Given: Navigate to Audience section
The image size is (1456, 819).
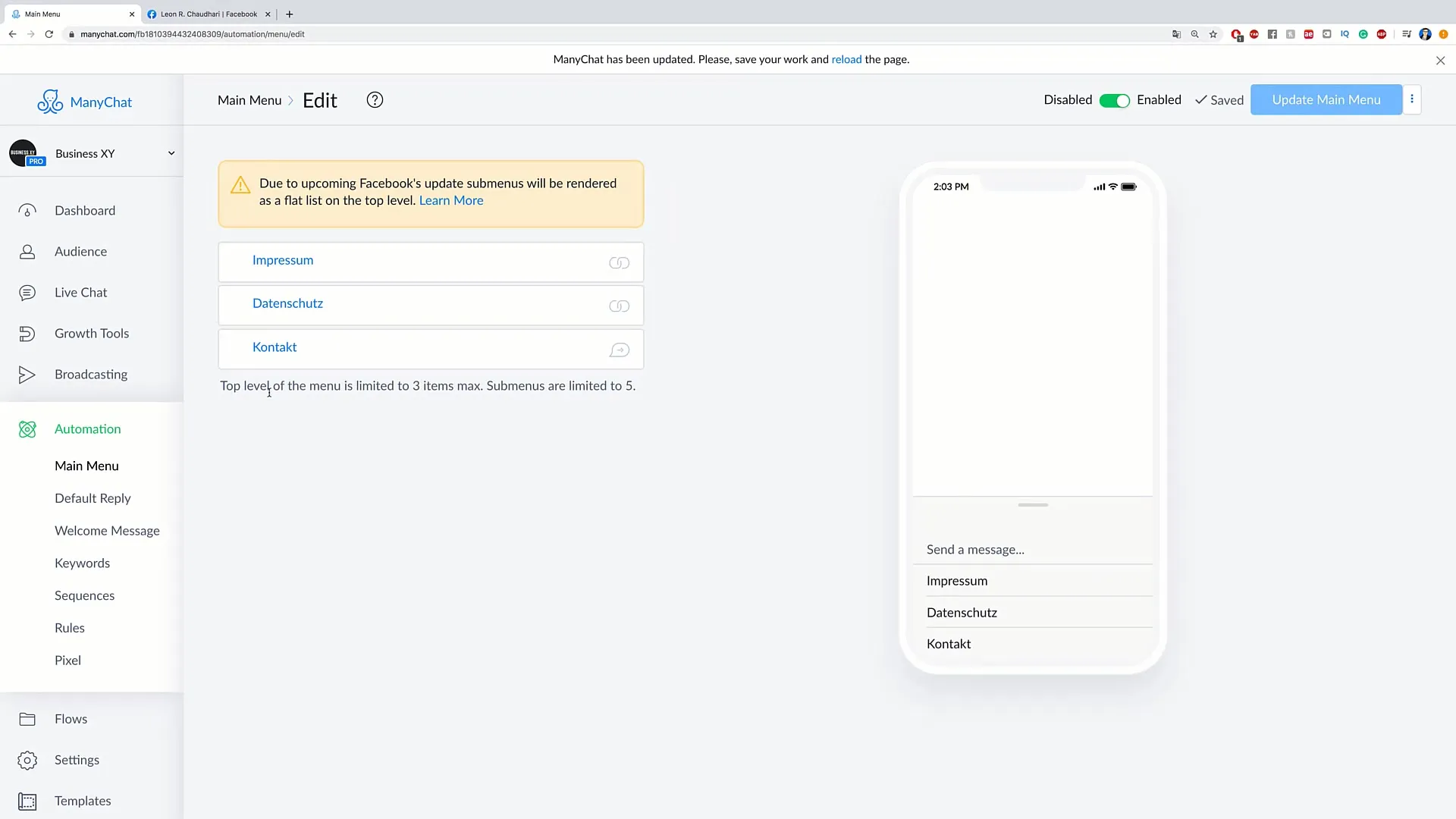Looking at the screenshot, I should [x=81, y=251].
